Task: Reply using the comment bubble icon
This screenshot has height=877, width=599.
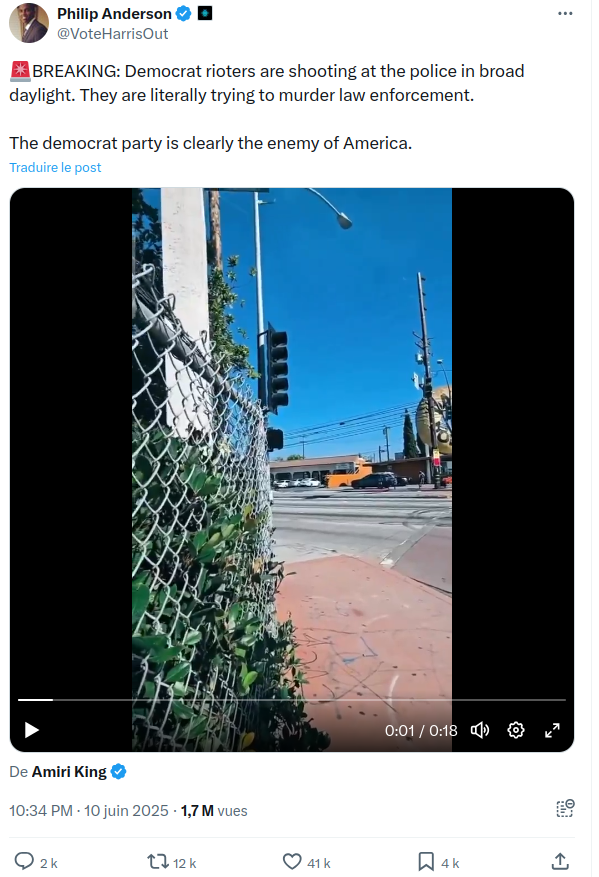Action: coord(24,861)
